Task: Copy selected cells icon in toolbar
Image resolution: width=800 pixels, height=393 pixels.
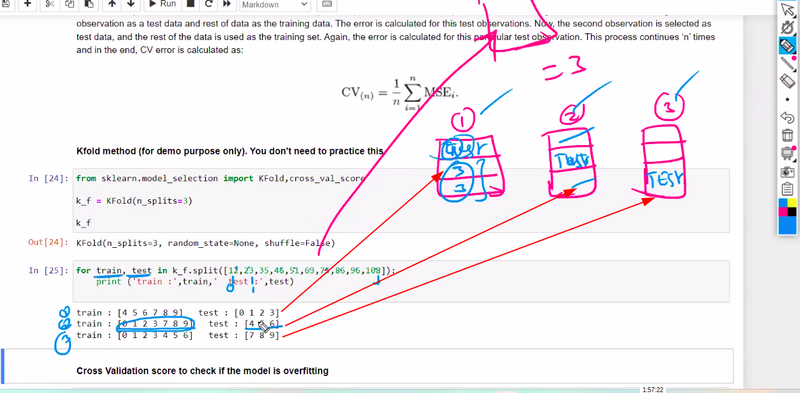Action: pyautogui.click(x=69, y=4)
